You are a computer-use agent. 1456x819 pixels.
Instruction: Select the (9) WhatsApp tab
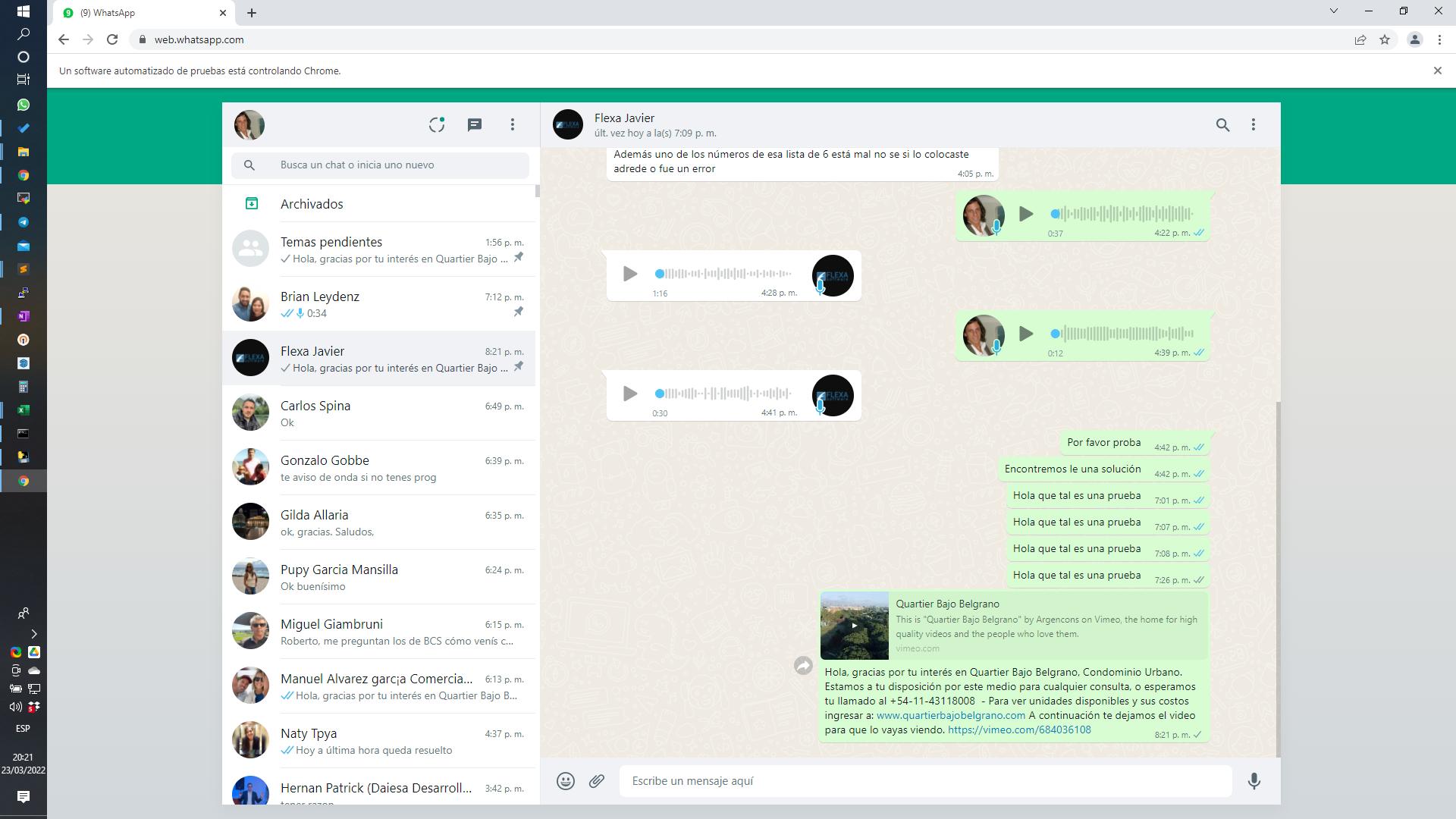pyautogui.click(x=144, y=13)
